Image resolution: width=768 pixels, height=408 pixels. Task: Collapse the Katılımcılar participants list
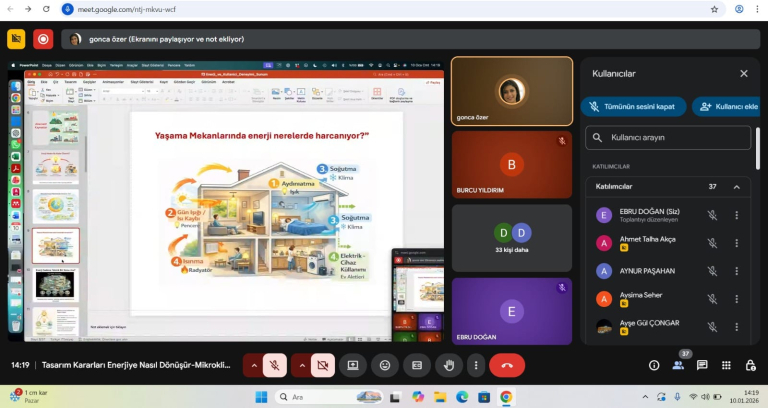(x=737, y=187)
